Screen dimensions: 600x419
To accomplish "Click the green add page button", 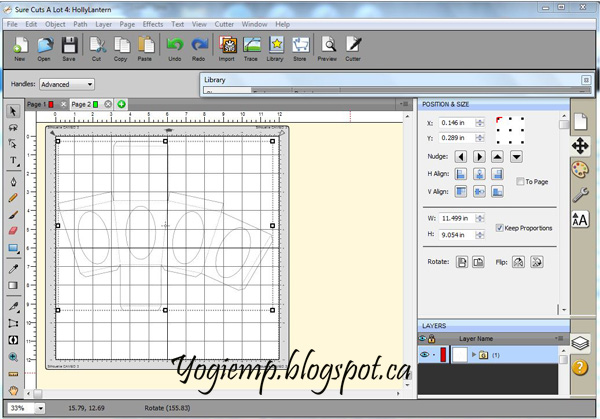I will click(121, 104).
